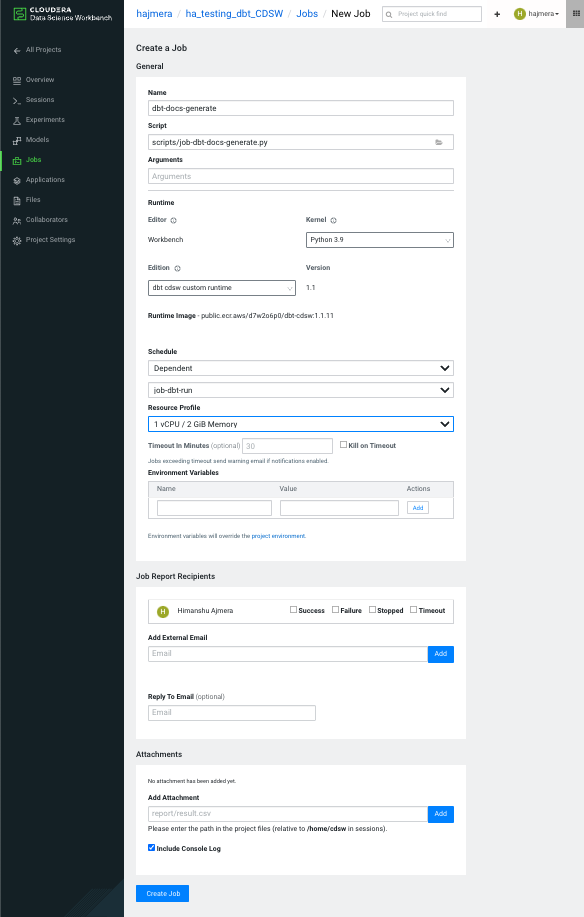Go to Jobs via the breadcrumb
This screenshot has width=584, height=917.
(307, 13)
